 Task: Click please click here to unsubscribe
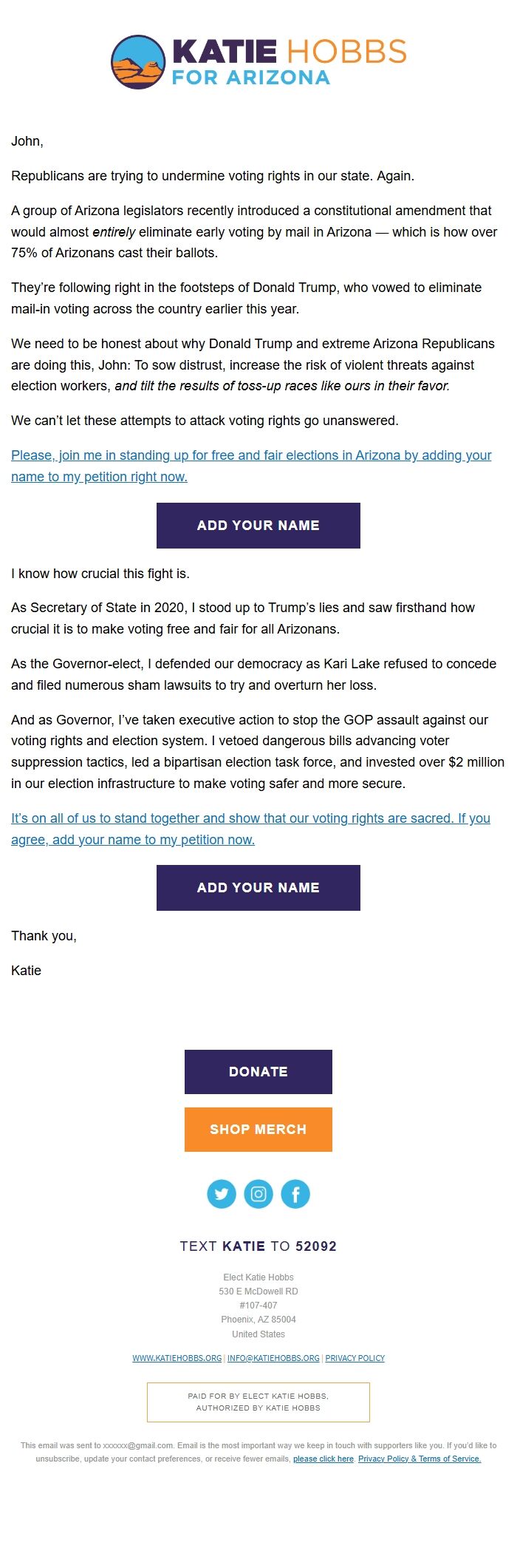tap(323, 1459)
